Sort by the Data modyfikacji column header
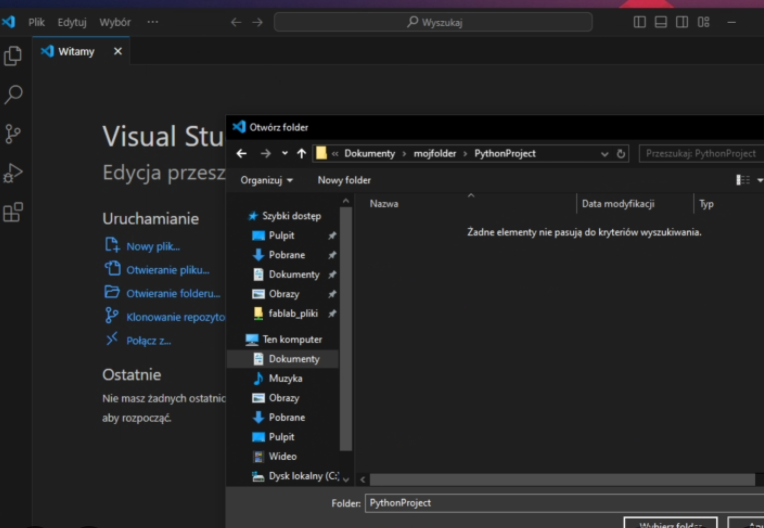Viewport: 764px width, 528px height. pyautogui.click(x=618, y=204)
